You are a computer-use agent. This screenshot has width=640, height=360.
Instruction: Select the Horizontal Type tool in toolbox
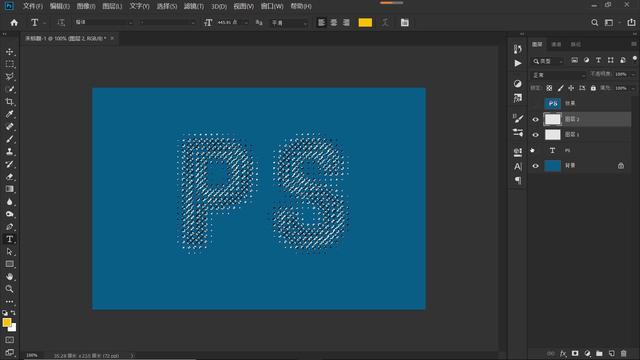tap(9, 239)
